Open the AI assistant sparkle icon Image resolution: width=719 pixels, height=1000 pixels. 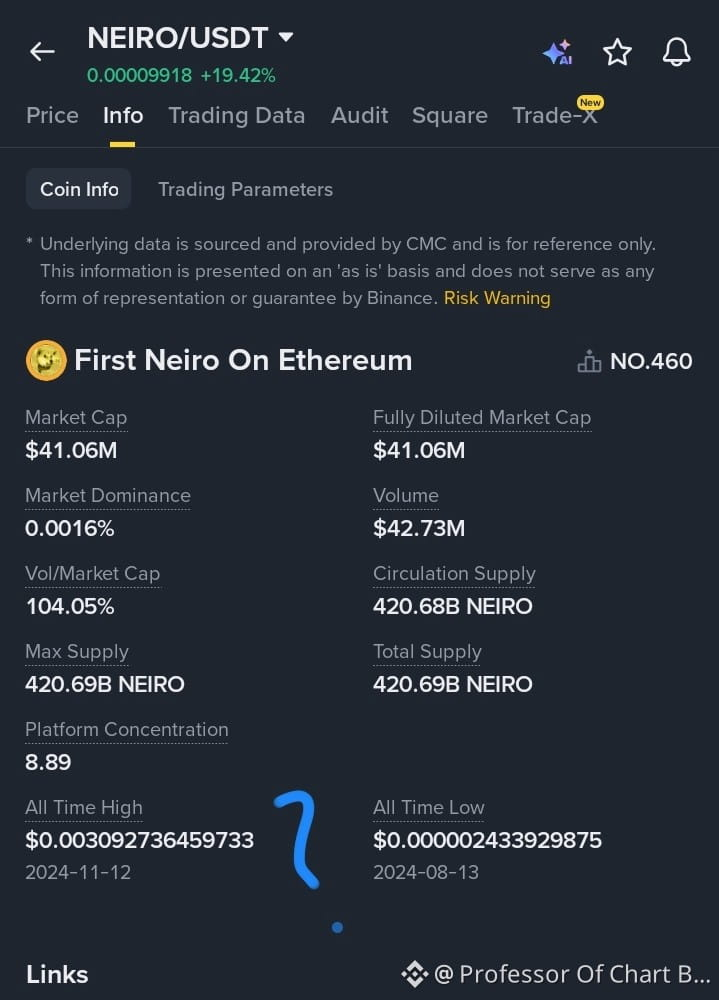(x=558, y=52)
